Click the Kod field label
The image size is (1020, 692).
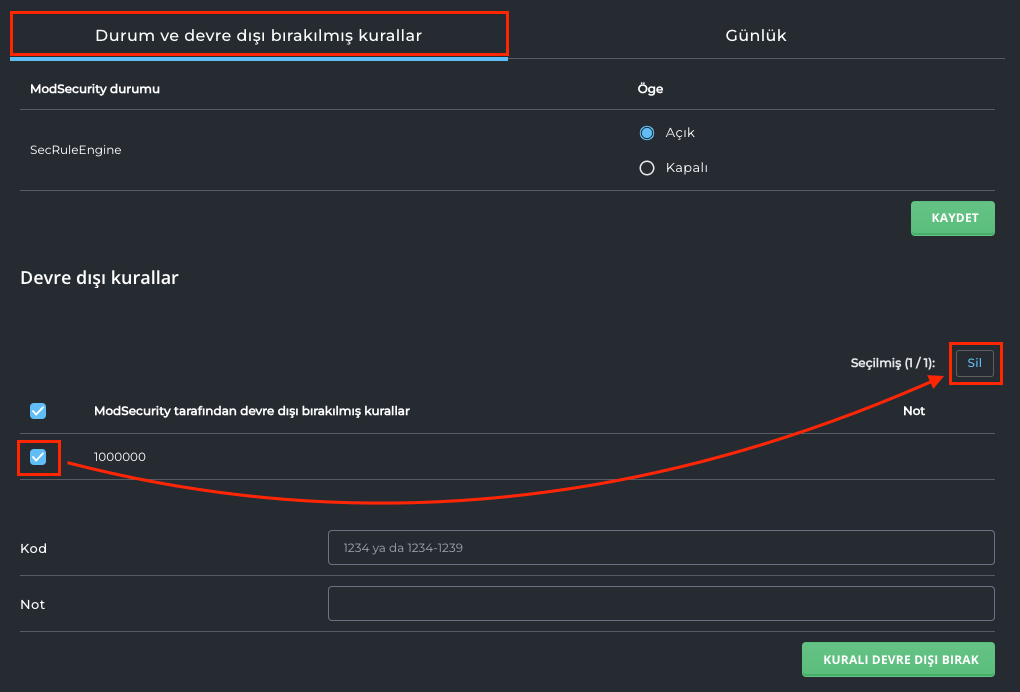click(33, 548)
